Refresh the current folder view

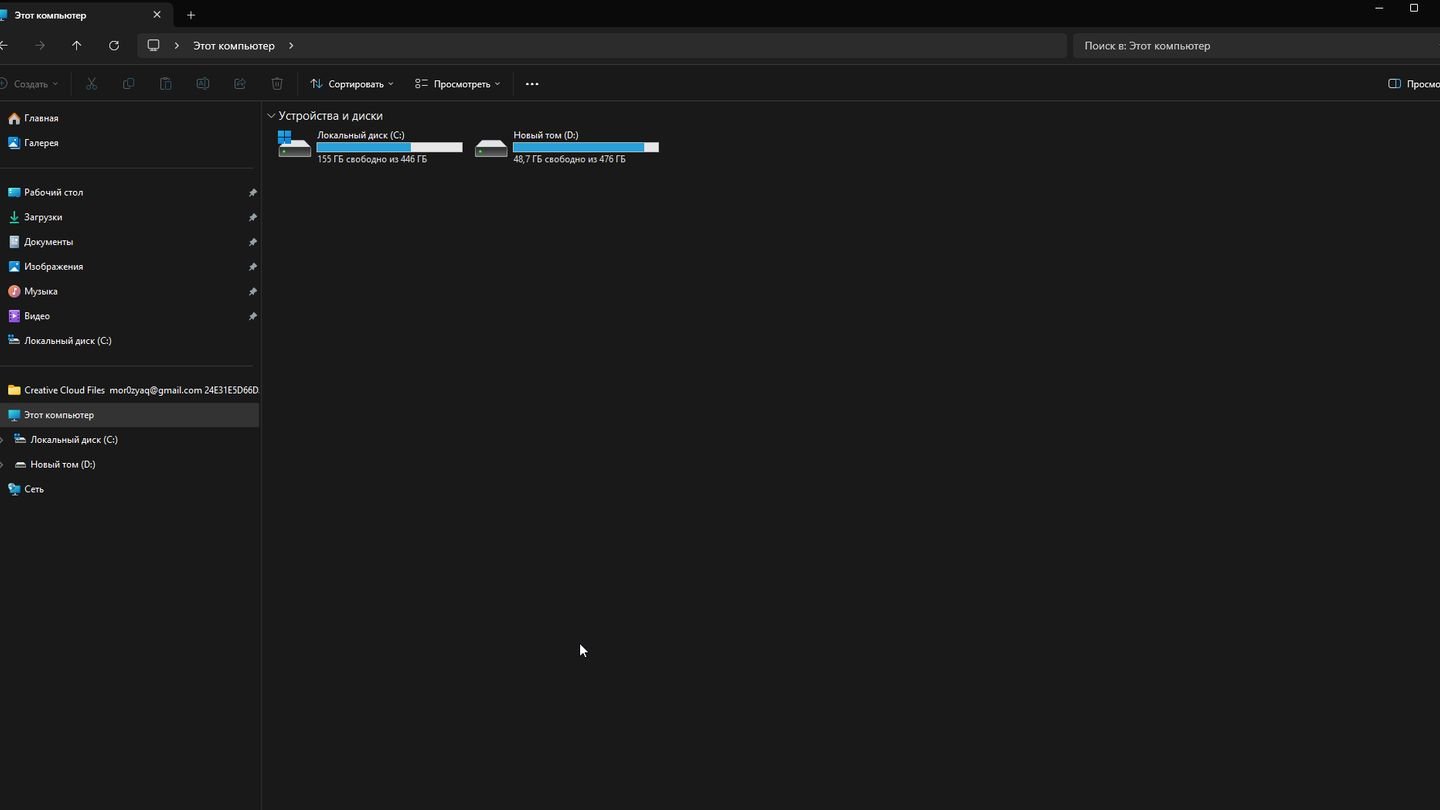[x=114, y=46]
